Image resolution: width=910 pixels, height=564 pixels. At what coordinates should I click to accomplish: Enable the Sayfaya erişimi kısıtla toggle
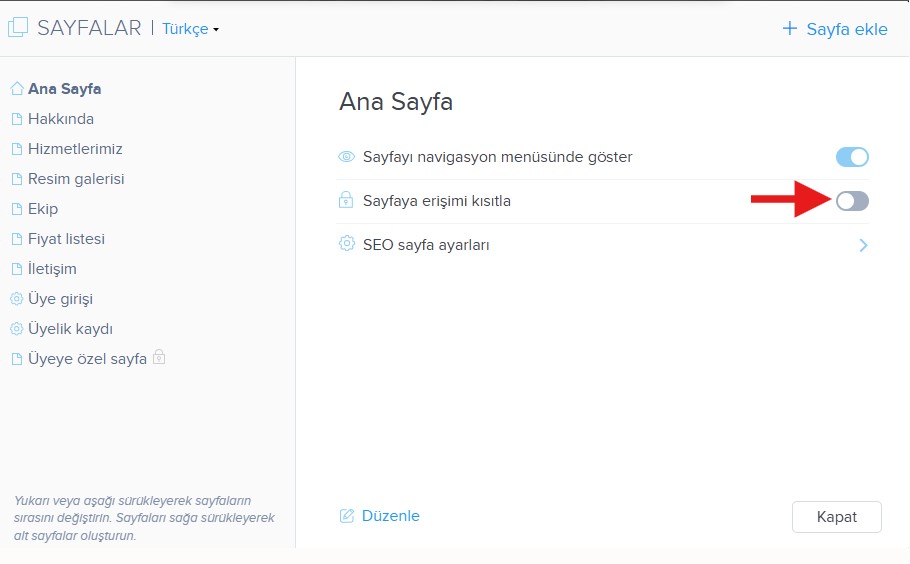click(x=852, y=201)
